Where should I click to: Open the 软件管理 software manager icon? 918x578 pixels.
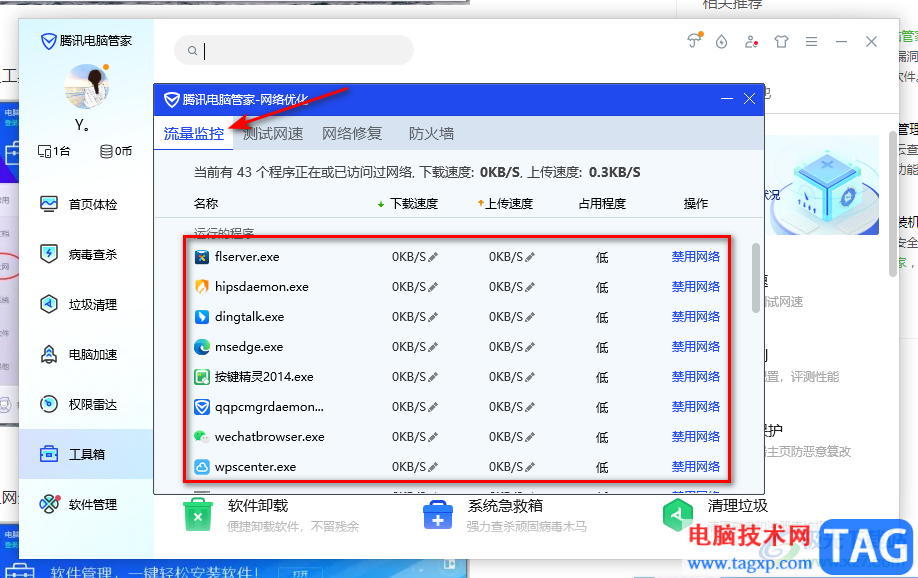click(x=49, y=504)
